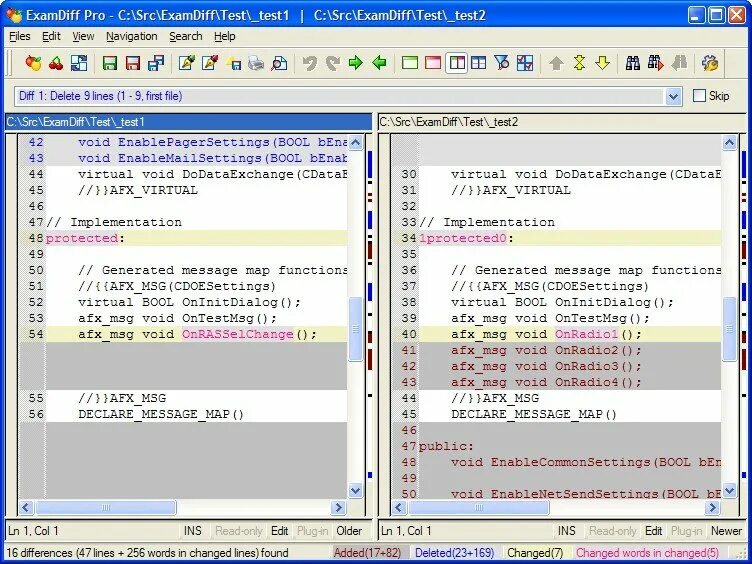
Task: Save second file with red floppy icon
Action: [x=133, y=63]
